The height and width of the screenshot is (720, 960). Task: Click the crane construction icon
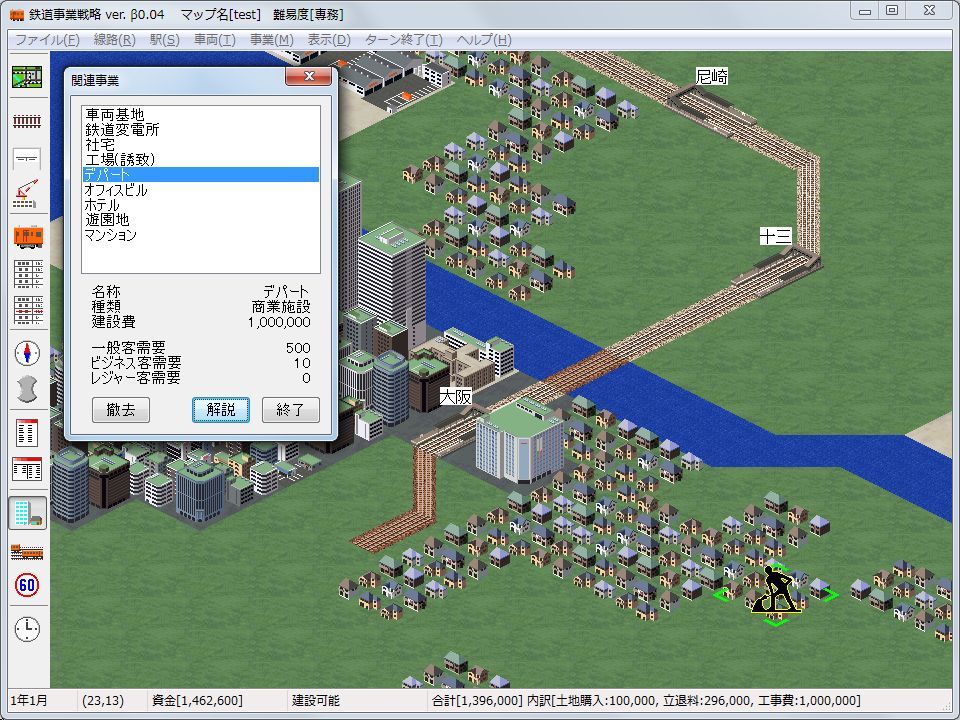pyautogui.click(x=28, y=195)
